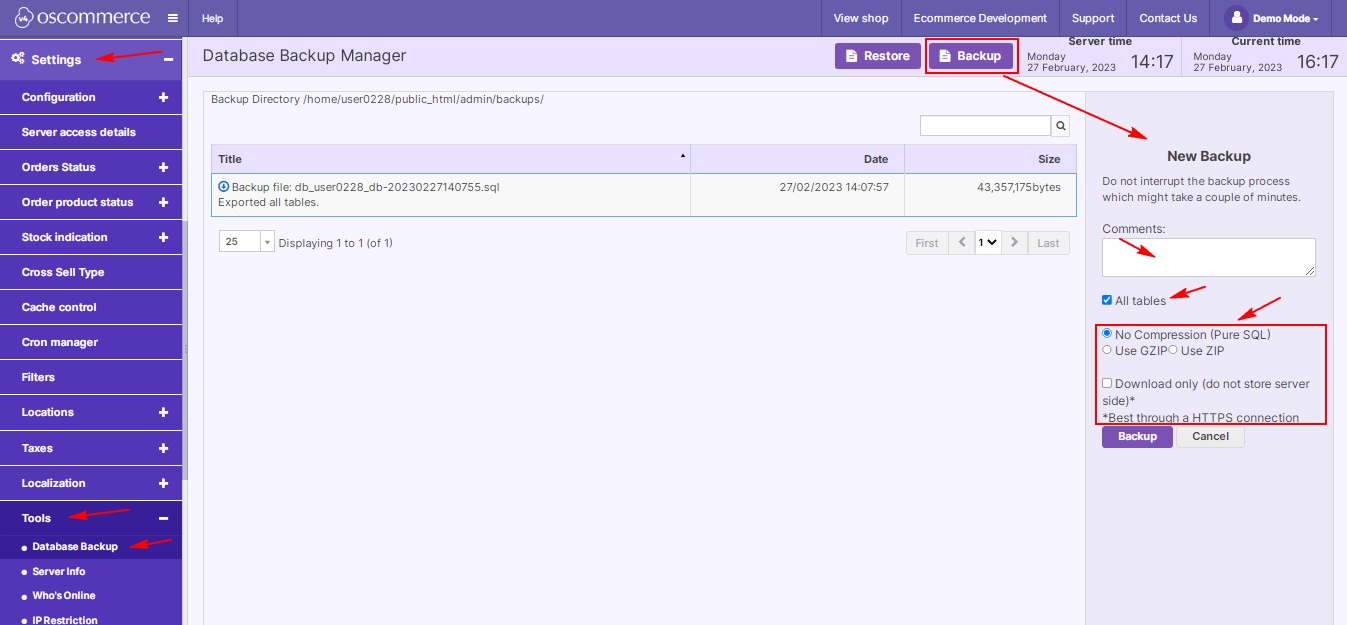Viewport: 1347px width, 625px height.
Task: Sort by Title column arrow
Action: [x=683, y=156]
